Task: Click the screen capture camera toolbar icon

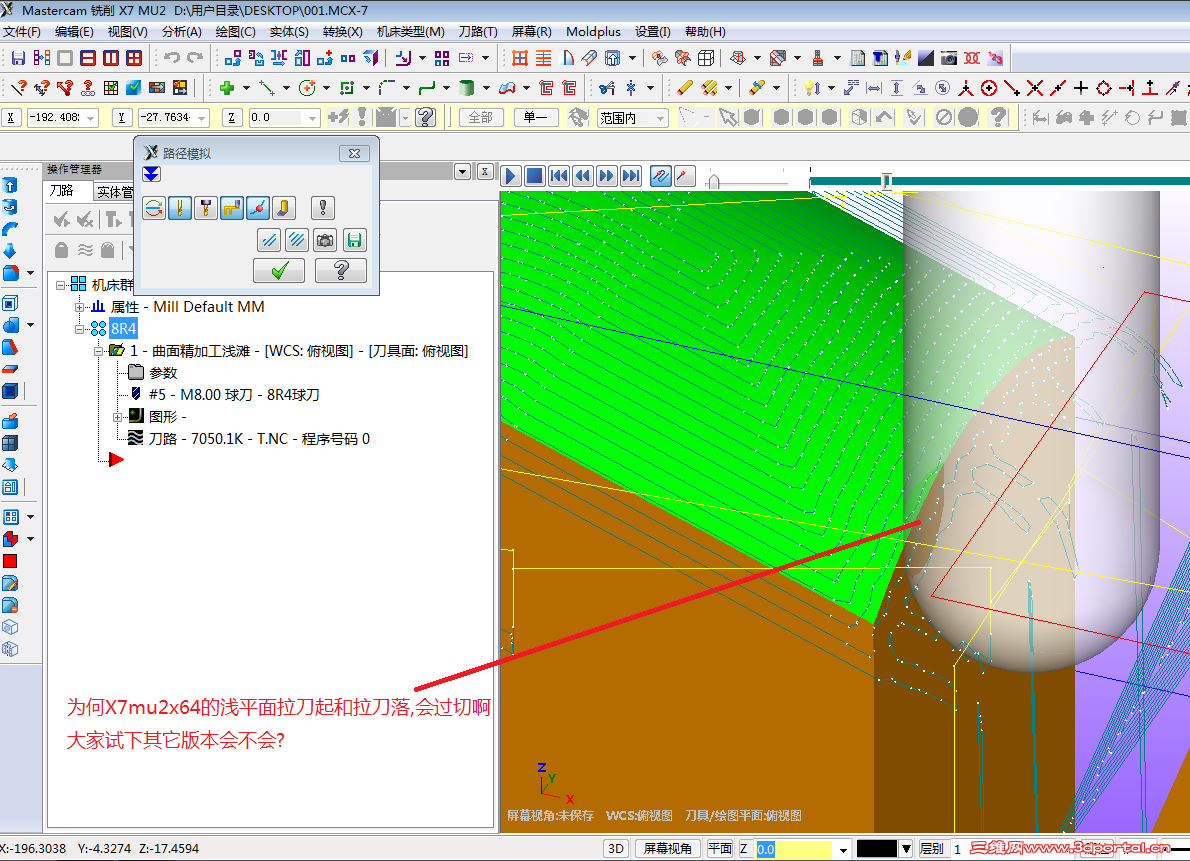Action: pyautogui.click(x=949, y=58)
